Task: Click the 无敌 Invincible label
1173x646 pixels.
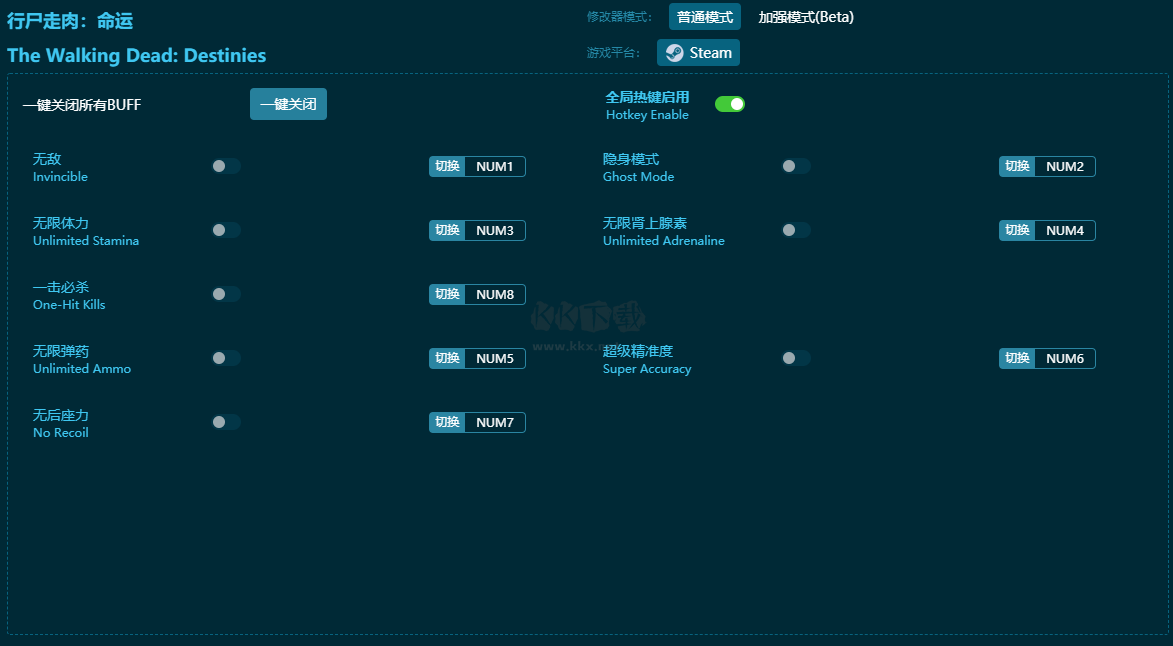Action: 60,167
